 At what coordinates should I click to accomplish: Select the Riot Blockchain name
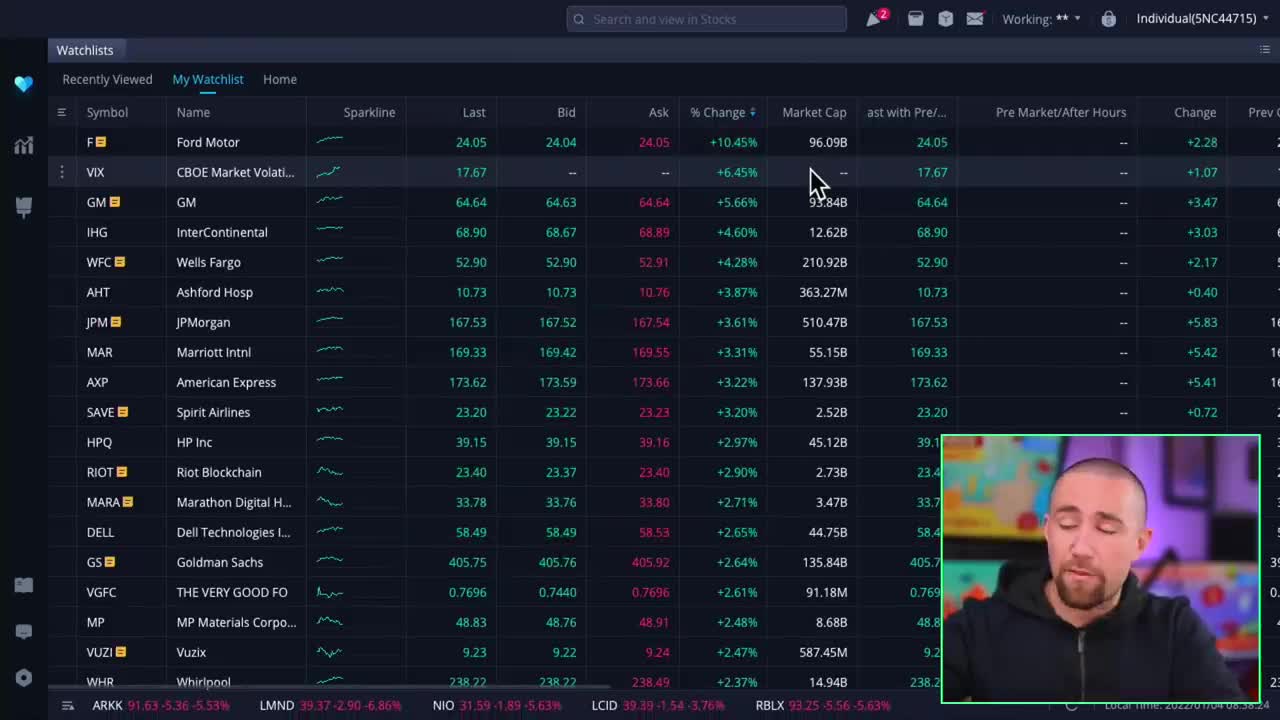coord(219,472)
